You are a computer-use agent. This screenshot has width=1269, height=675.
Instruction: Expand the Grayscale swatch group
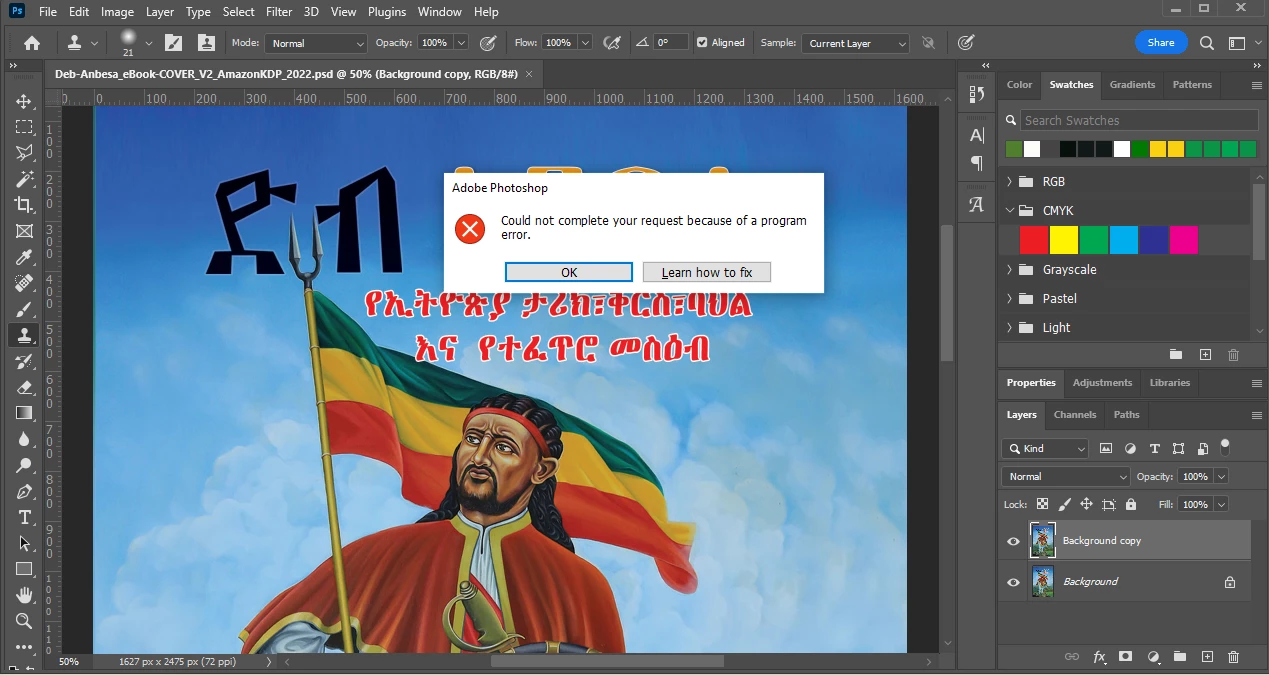pos(1009,270)
